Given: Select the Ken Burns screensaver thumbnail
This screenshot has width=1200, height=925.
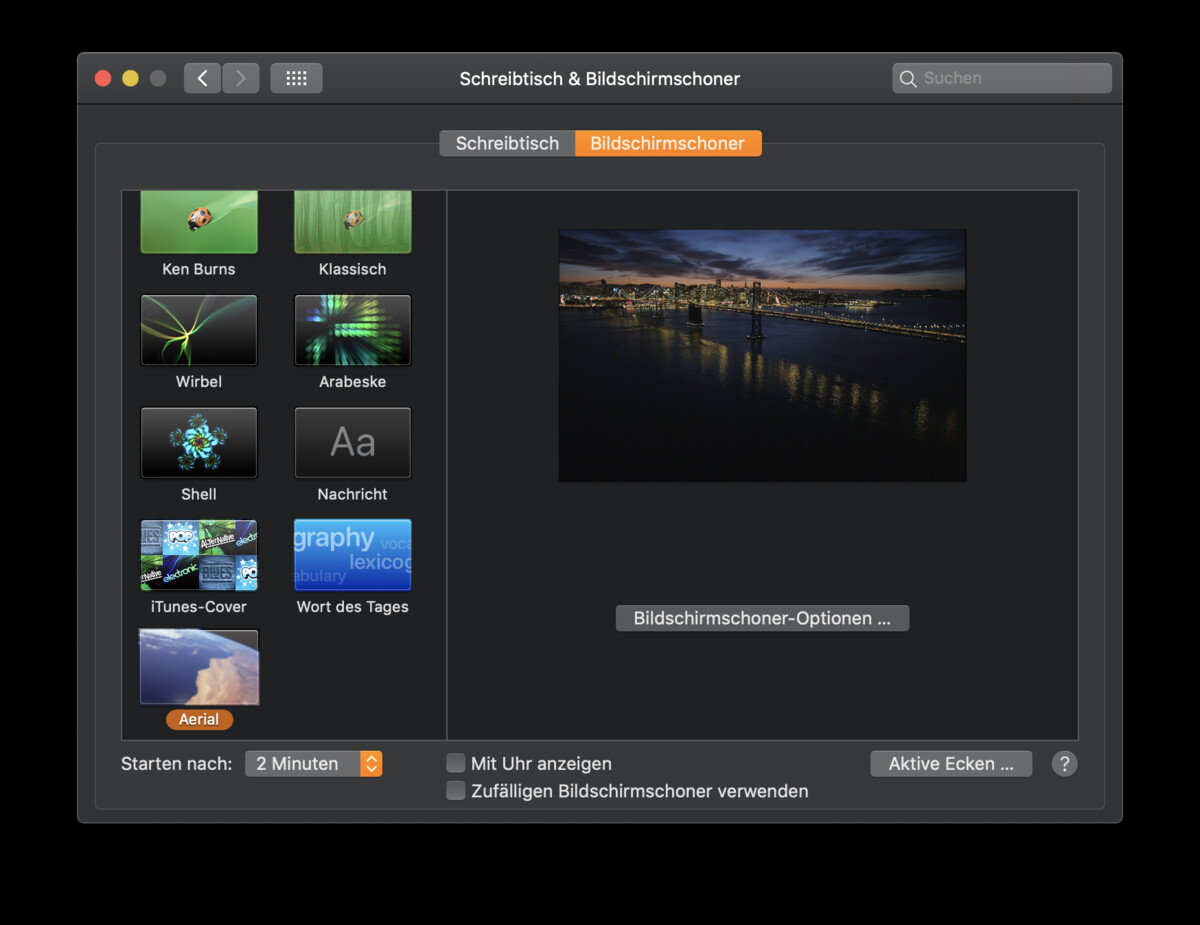Looking at the screenshot, I should tap(198, 221).
